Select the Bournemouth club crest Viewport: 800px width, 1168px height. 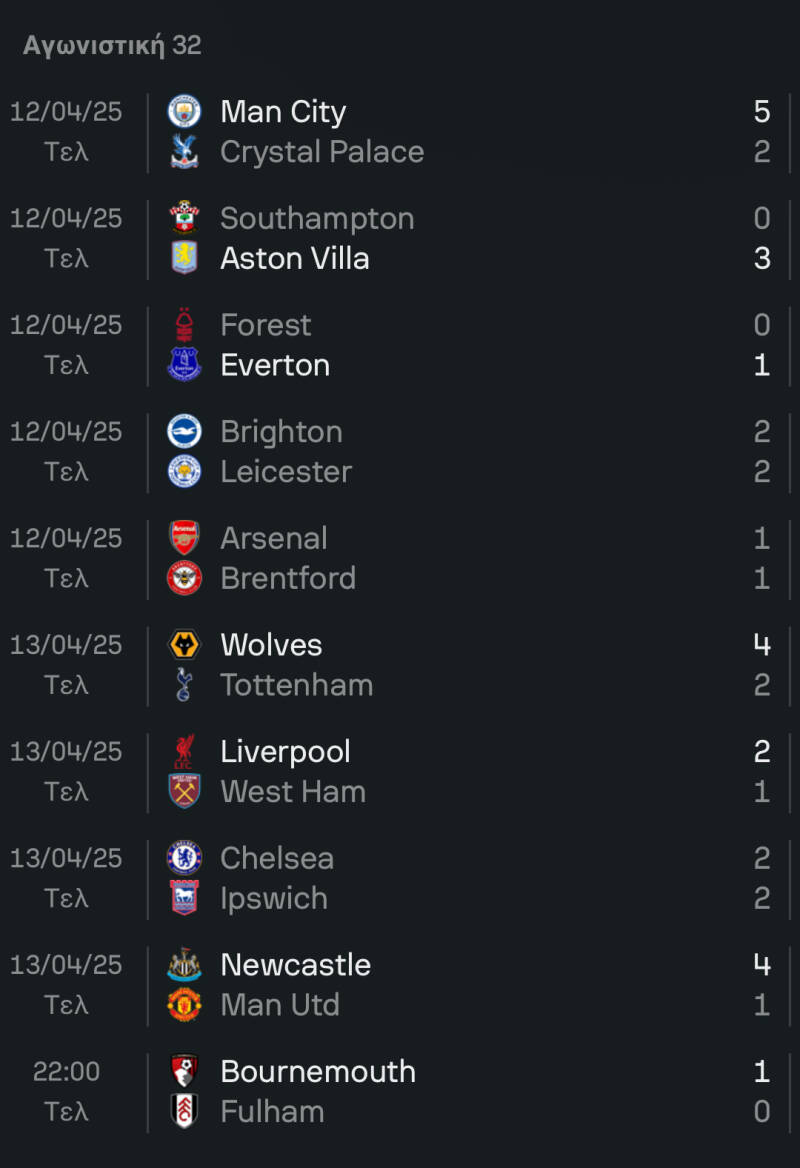184,1071
